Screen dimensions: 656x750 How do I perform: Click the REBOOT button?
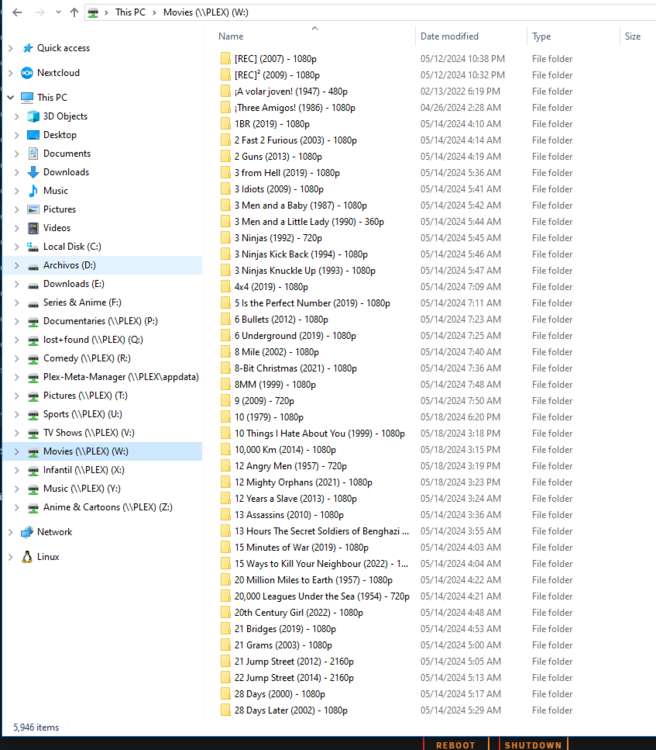click(456, 744)
